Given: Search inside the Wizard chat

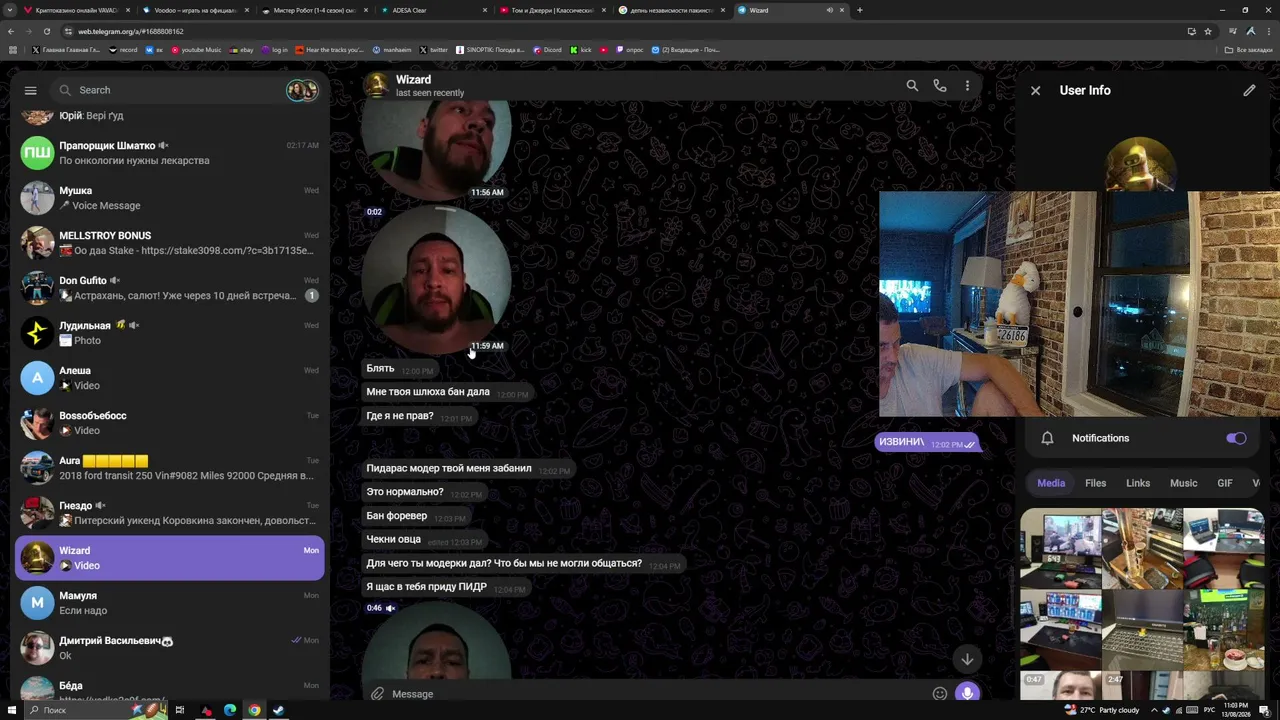Looking at the screenshot, I should point(912,86).
